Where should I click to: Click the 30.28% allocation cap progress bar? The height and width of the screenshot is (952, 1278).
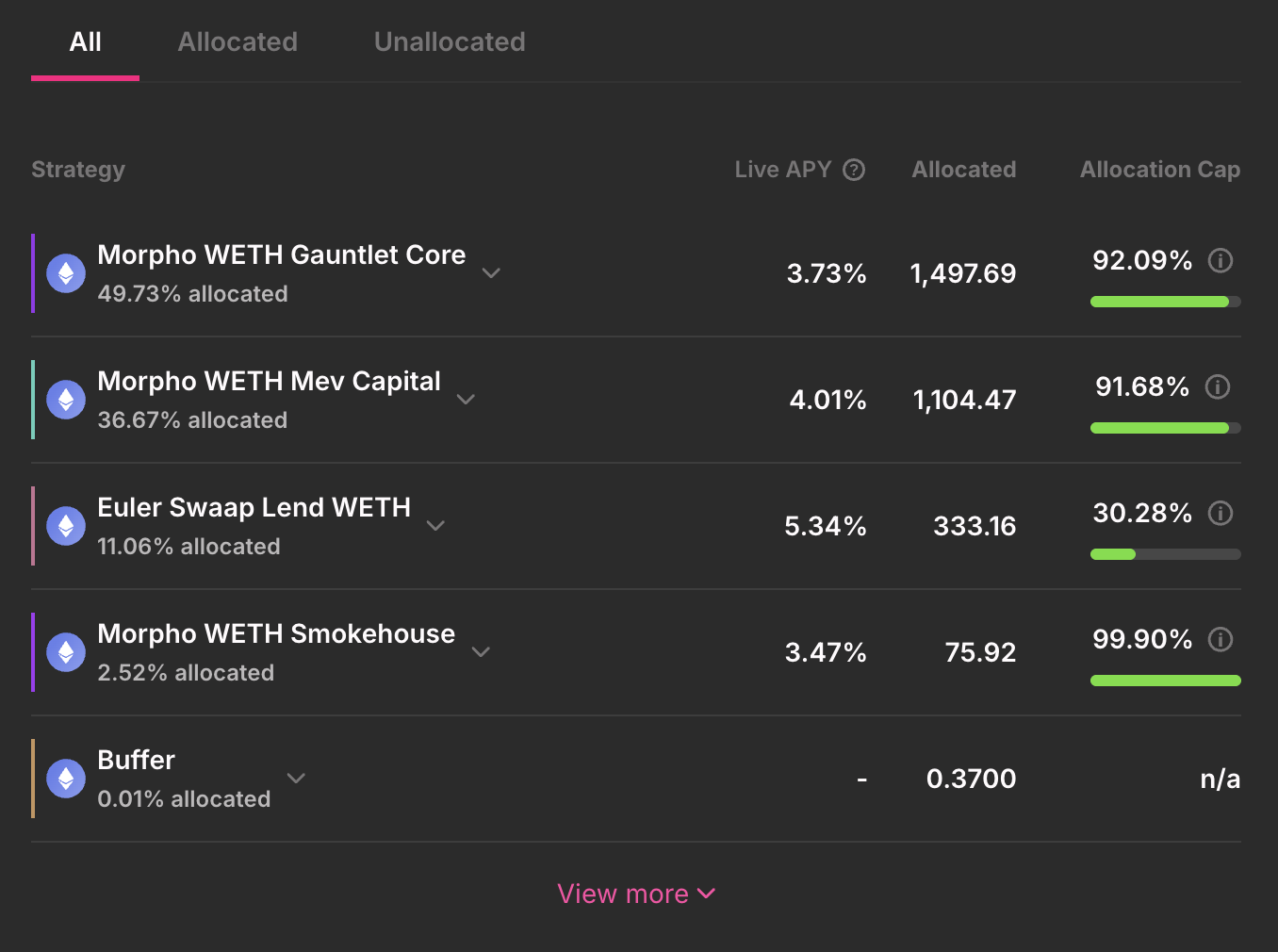(1165, 554)
